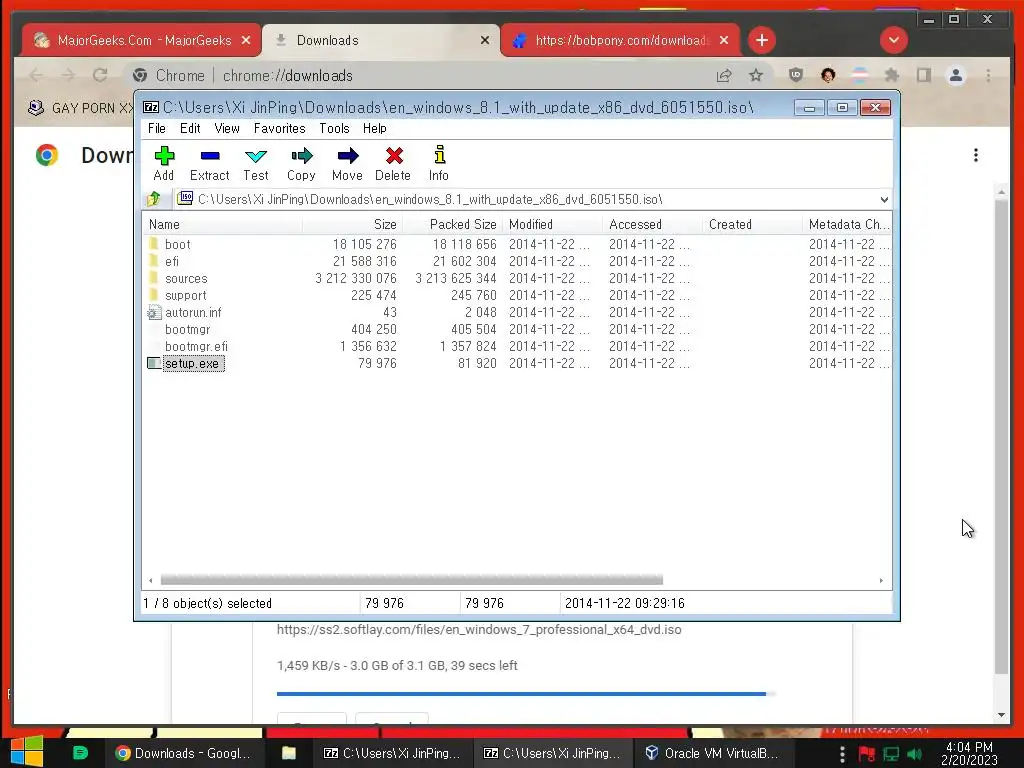Open Chrome extensions puzzle icon
This screenshot has height=768, width=1024.
tap(891, 76)
